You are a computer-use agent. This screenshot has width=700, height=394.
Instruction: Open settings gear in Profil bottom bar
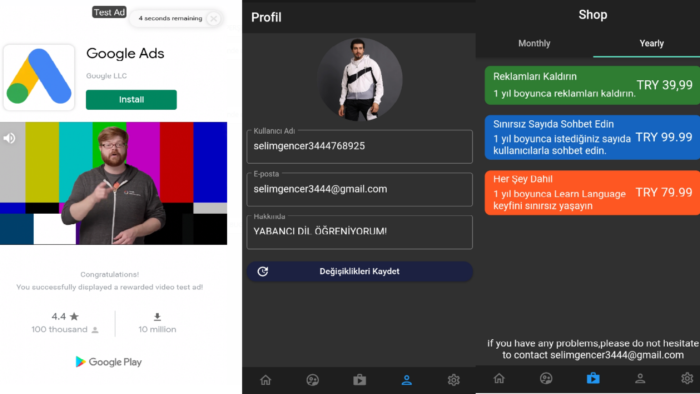(454, 380)
